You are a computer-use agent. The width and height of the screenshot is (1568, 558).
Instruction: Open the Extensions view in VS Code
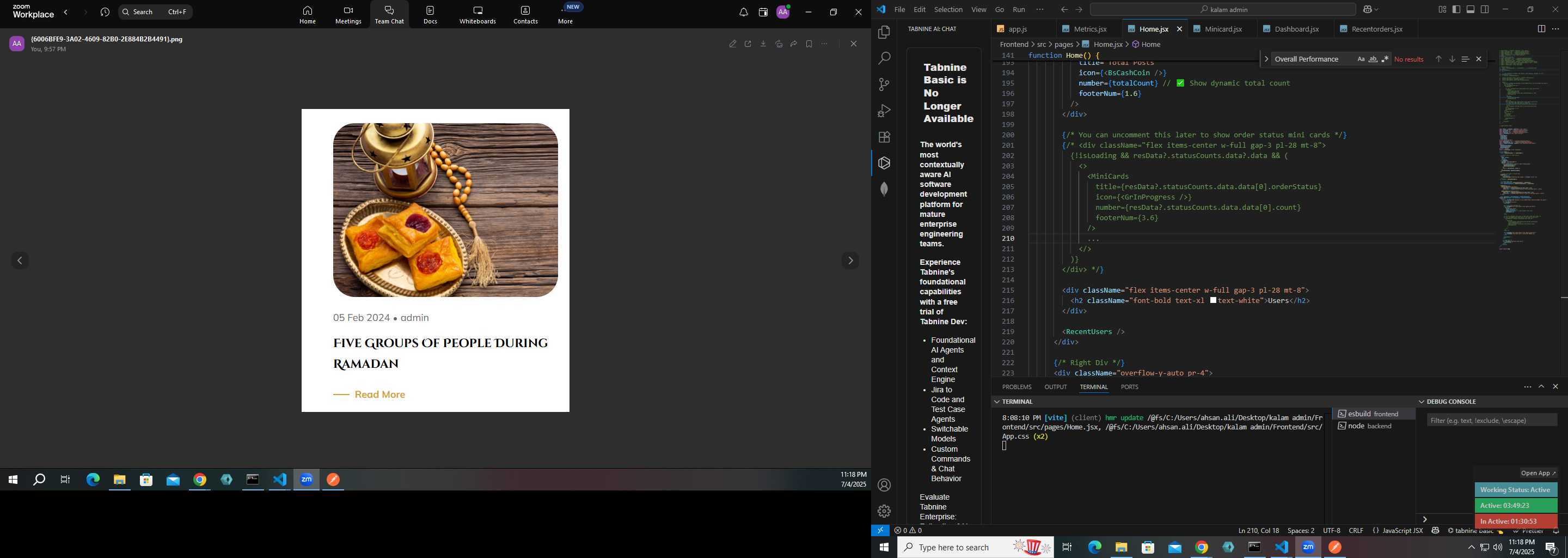(x=884, y=137)
